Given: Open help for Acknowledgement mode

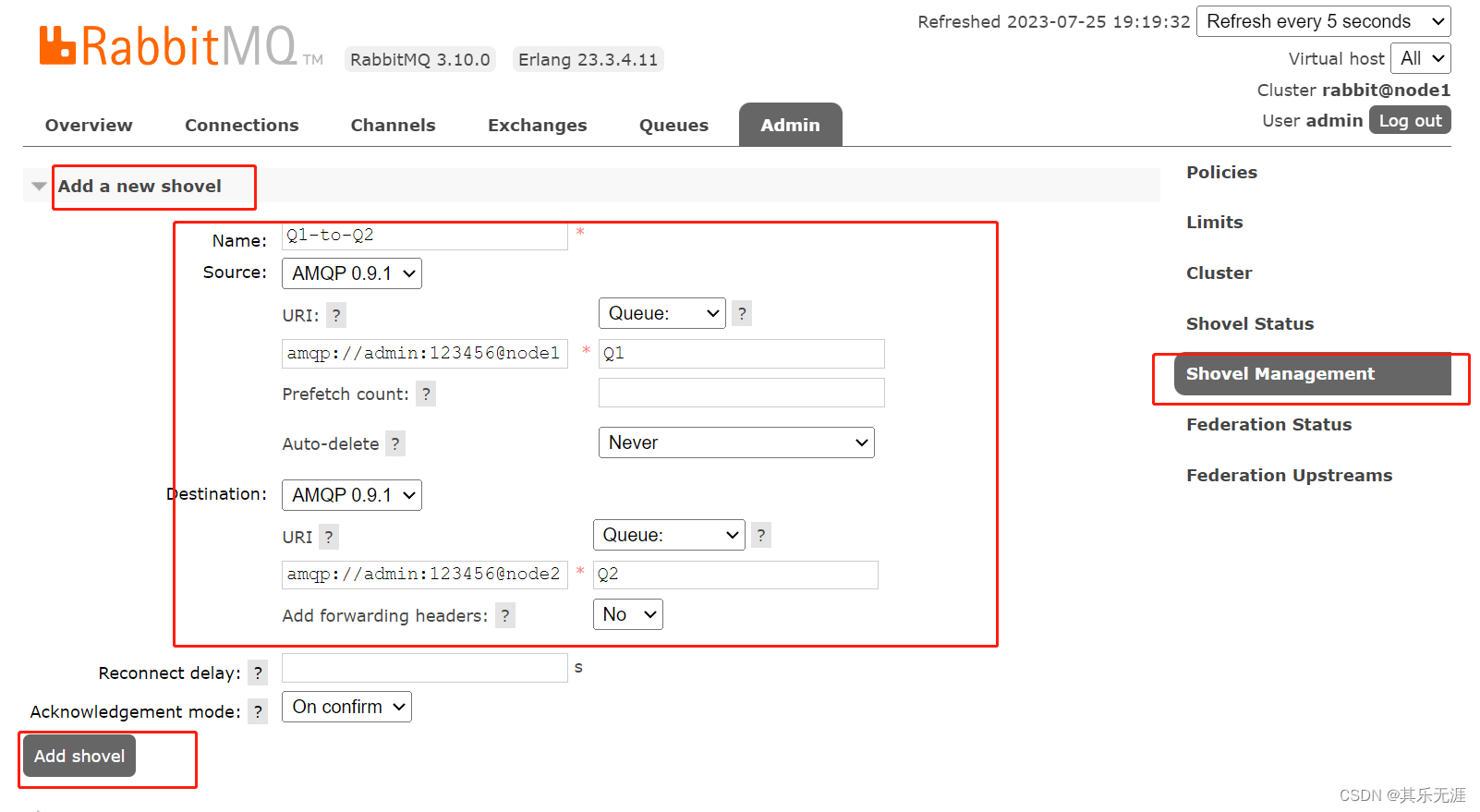Looking at the screenshot, I should pos(258,712).
